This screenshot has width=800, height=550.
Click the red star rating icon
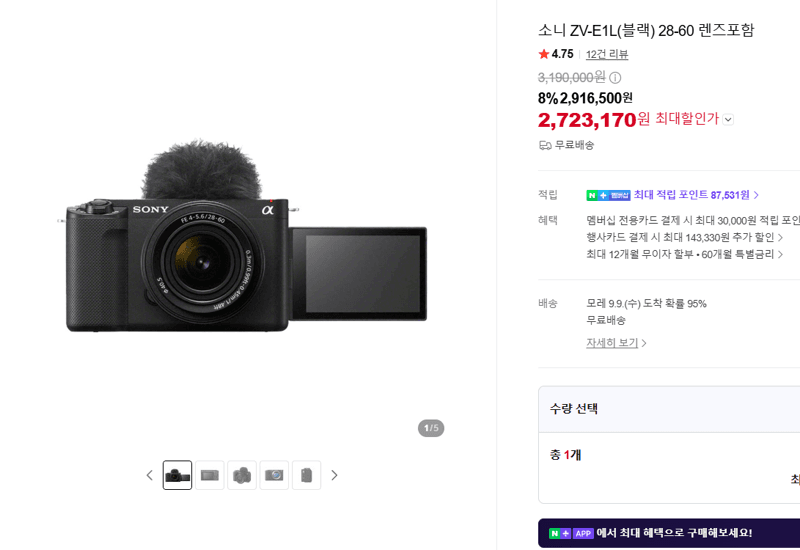[x=544, y=54]
